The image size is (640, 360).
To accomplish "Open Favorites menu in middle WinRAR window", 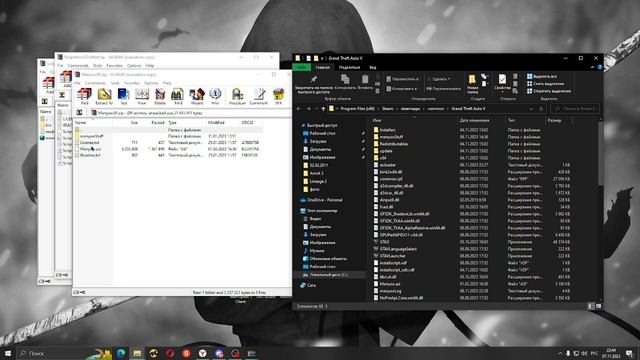I will click(x=114, y=65).
